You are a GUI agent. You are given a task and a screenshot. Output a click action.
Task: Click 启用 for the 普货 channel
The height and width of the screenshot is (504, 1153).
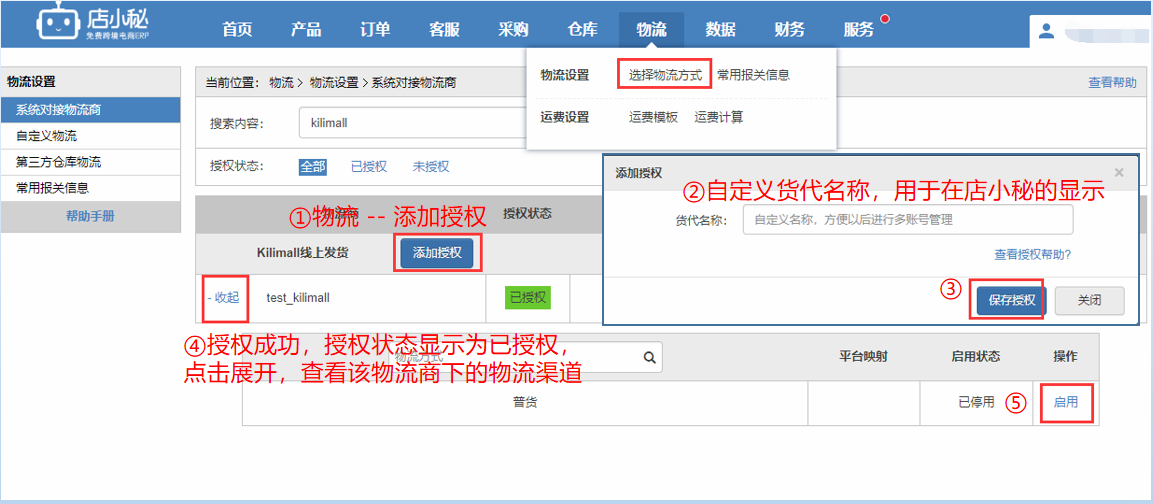click(x=1065, y=402)
